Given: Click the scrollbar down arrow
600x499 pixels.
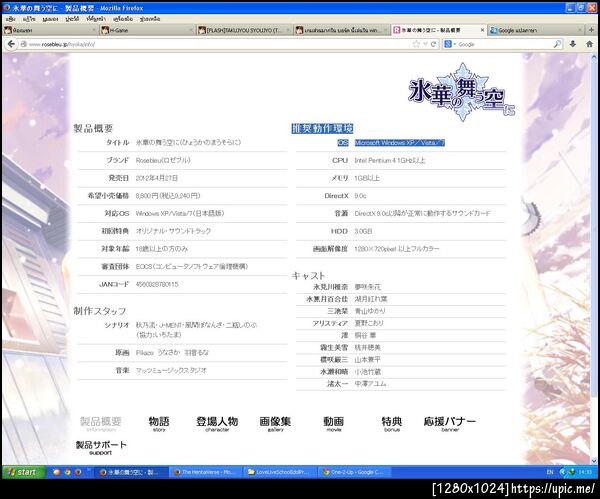Looking at the screenshot, I should coord(594,460).
